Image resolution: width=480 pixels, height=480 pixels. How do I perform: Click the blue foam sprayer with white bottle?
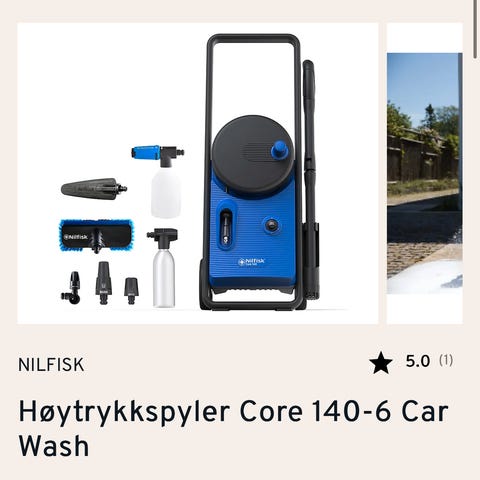point(161,181)
